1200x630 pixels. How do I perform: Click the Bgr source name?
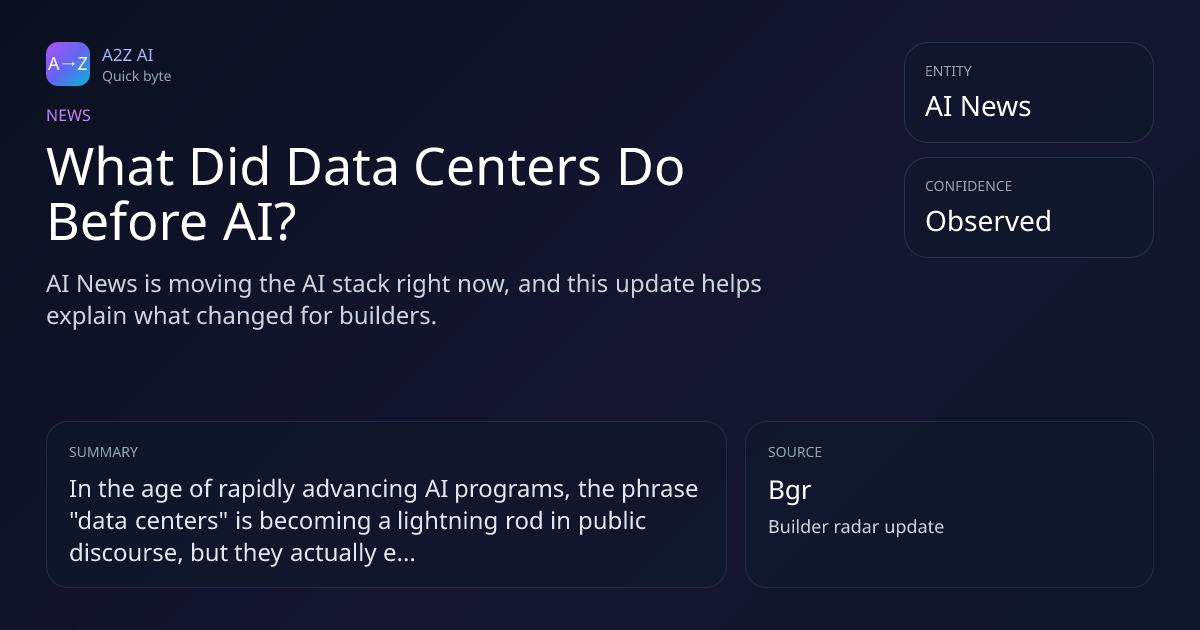pyautogui.click(x=789, y=491)
